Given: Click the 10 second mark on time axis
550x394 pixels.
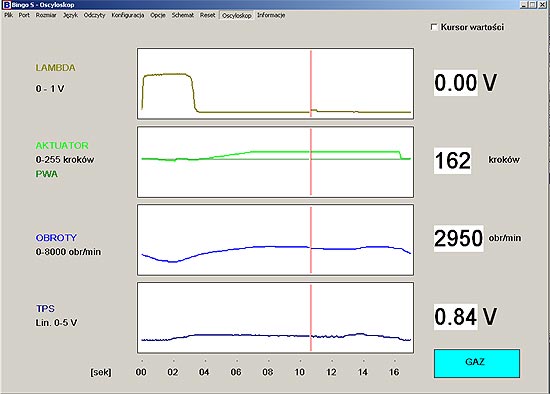Looking at the screenshot, I should (300, 372).
